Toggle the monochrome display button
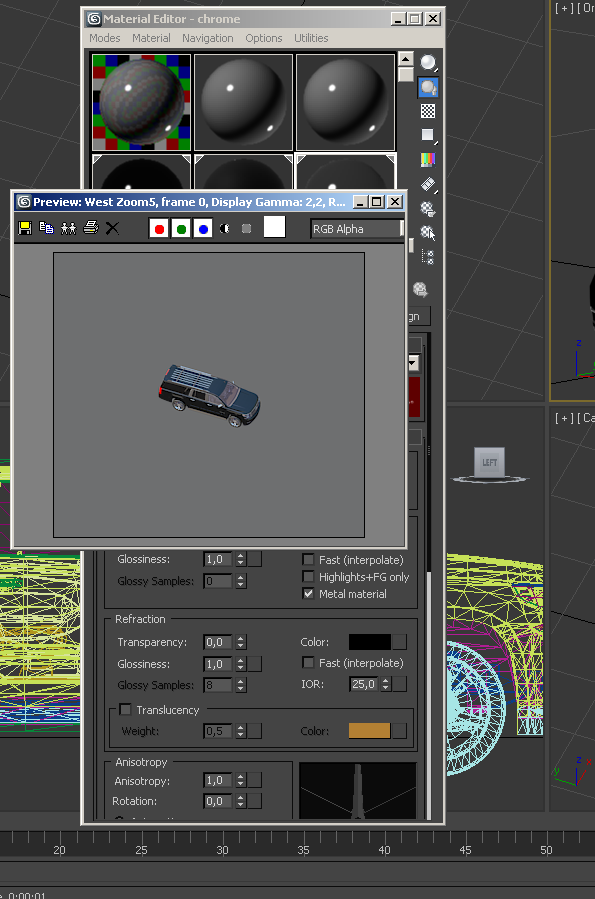The image size is (595, 899). pyautogui.click(x=246, y=229)
